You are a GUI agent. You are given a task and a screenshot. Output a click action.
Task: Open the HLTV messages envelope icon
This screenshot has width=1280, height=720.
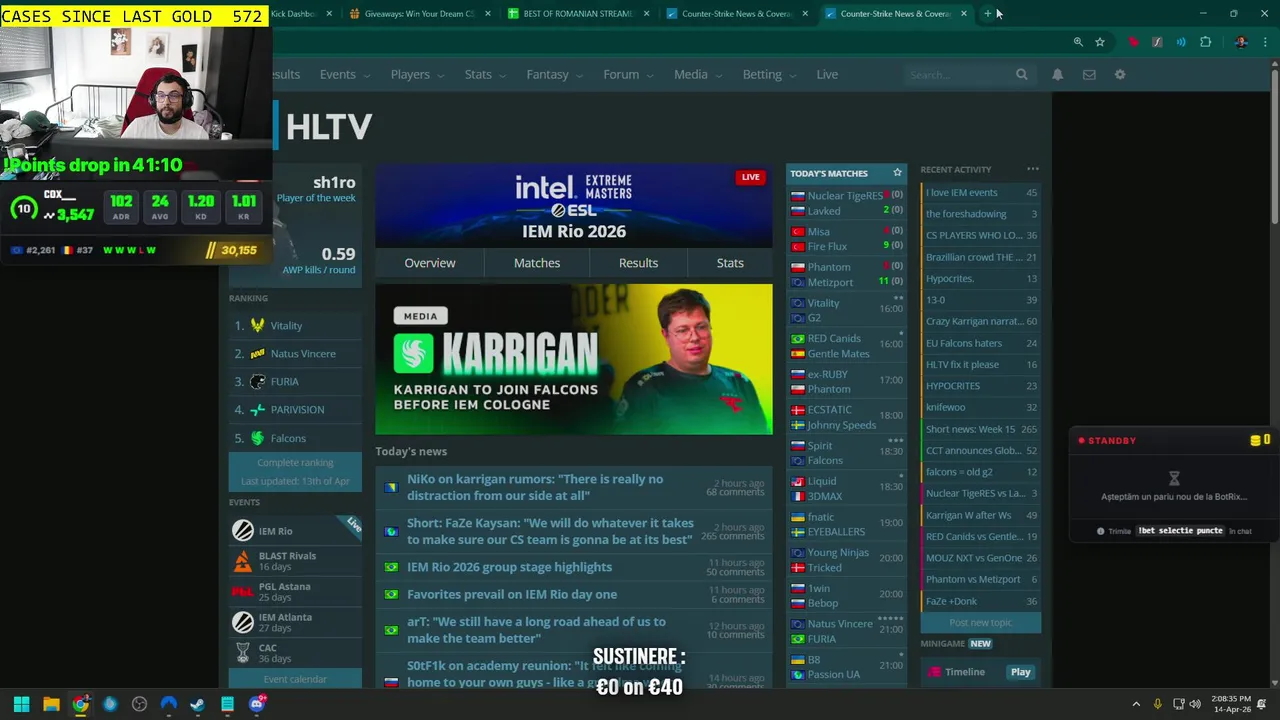tap(1089, 74)
